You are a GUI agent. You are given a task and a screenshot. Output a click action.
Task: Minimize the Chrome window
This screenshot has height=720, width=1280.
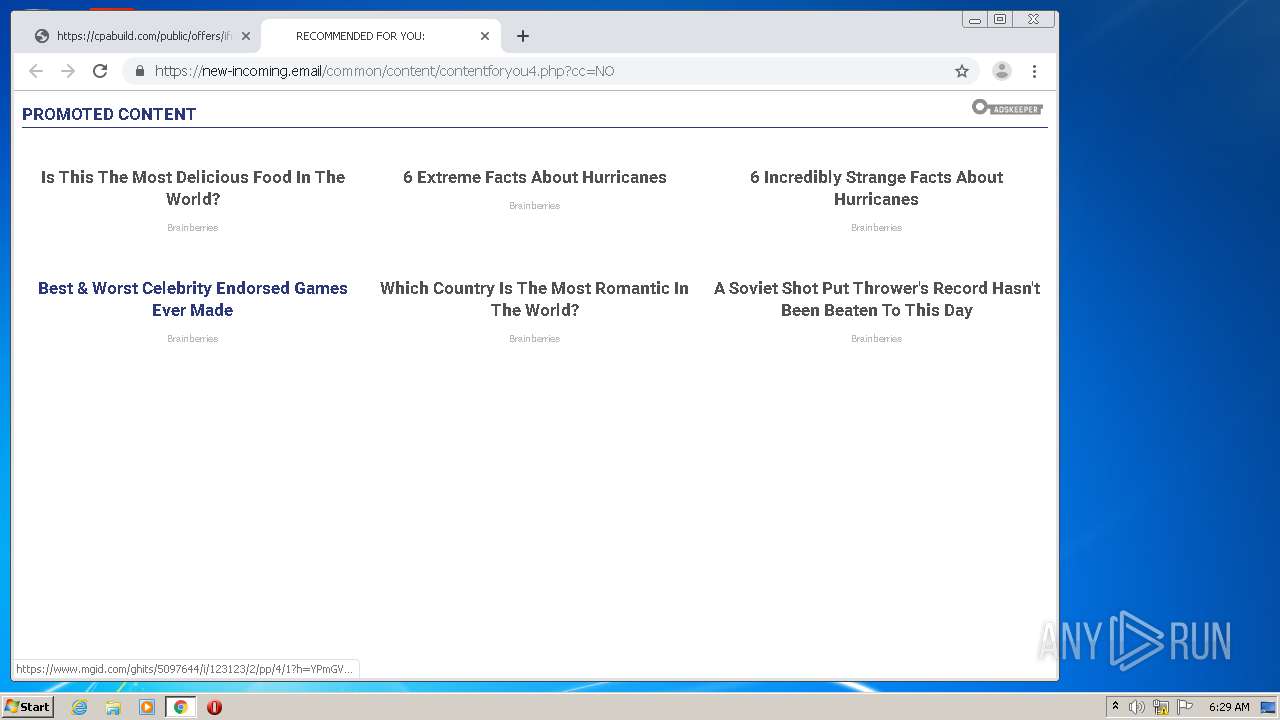974,19
